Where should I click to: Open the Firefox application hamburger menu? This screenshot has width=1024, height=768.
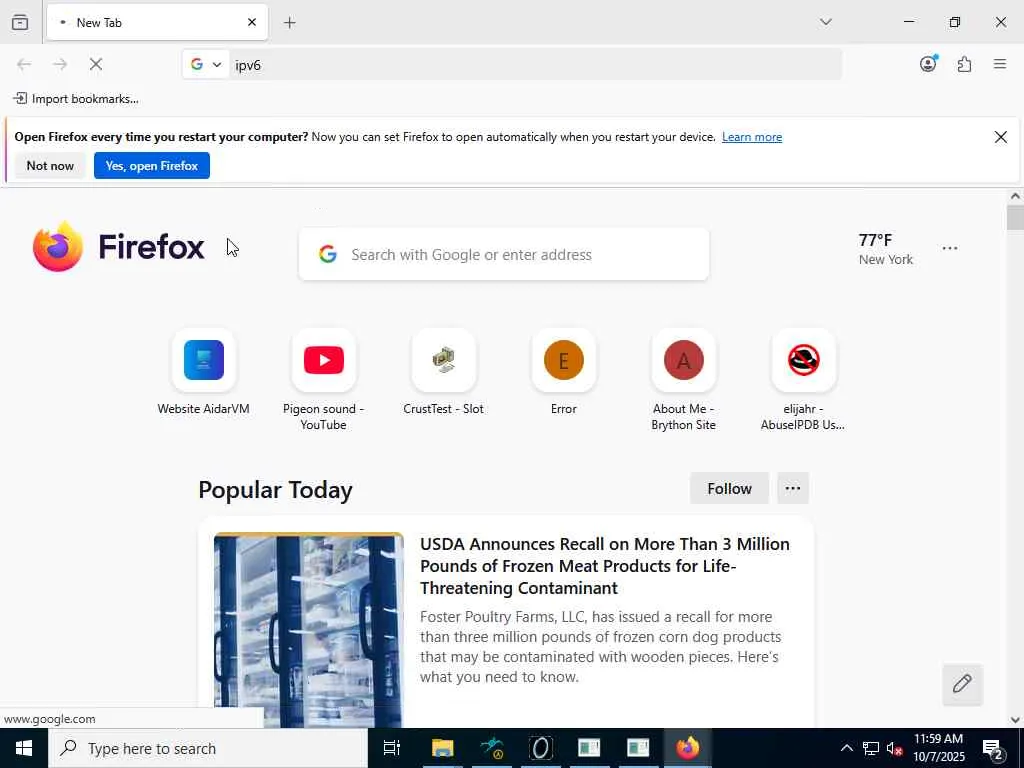point(1000,64)
